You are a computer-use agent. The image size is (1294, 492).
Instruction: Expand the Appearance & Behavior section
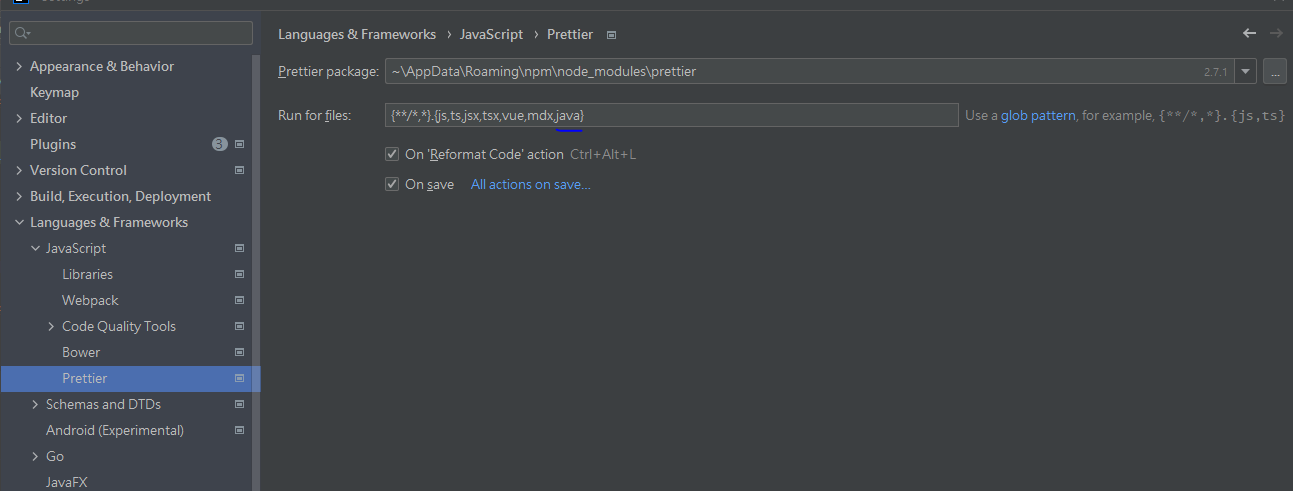click(x=19, y=66)
